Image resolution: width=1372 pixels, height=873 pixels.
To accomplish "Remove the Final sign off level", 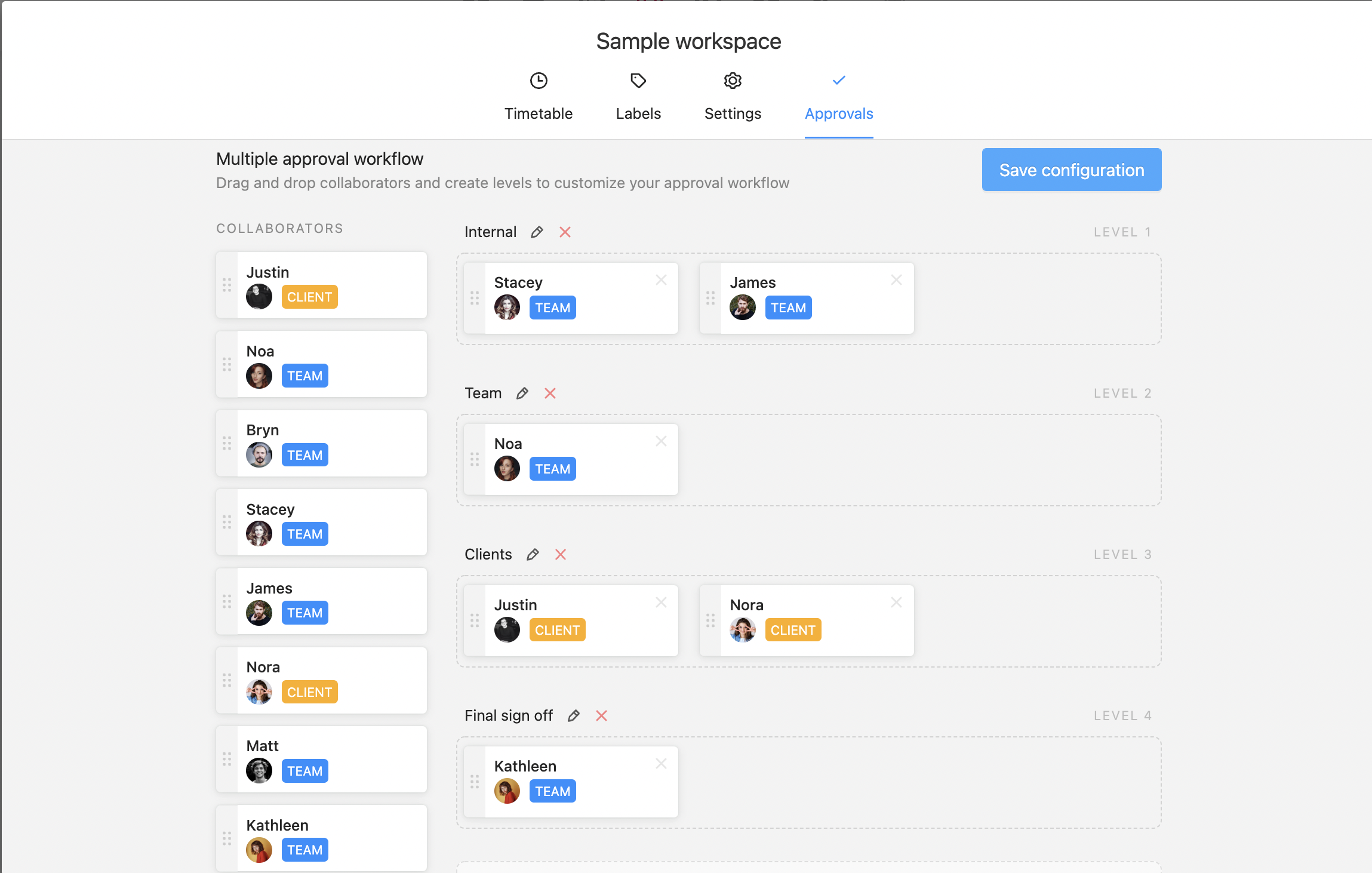I will click(x=601, y=716).
